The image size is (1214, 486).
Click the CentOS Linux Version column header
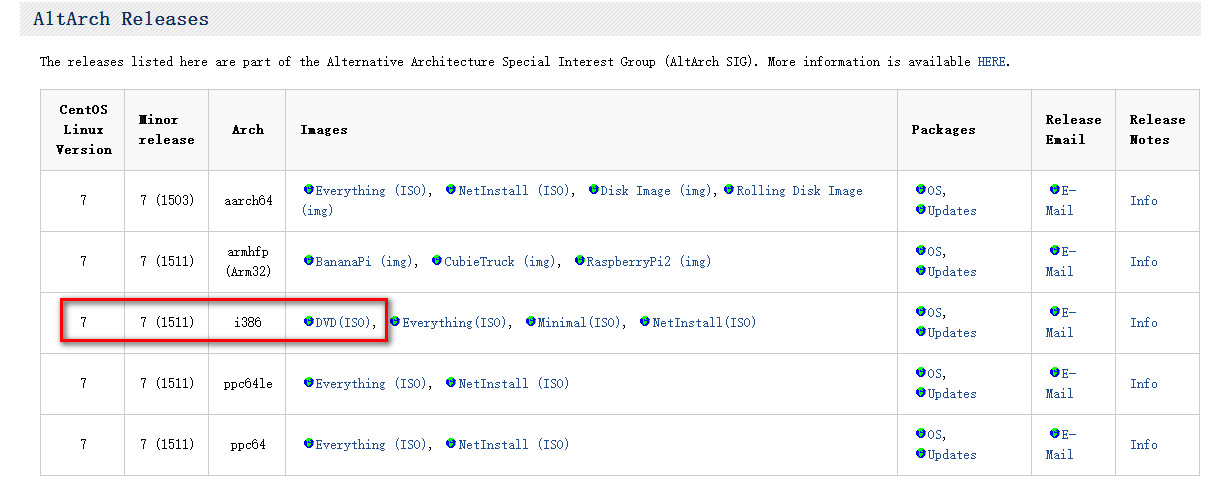click(84, 130)
